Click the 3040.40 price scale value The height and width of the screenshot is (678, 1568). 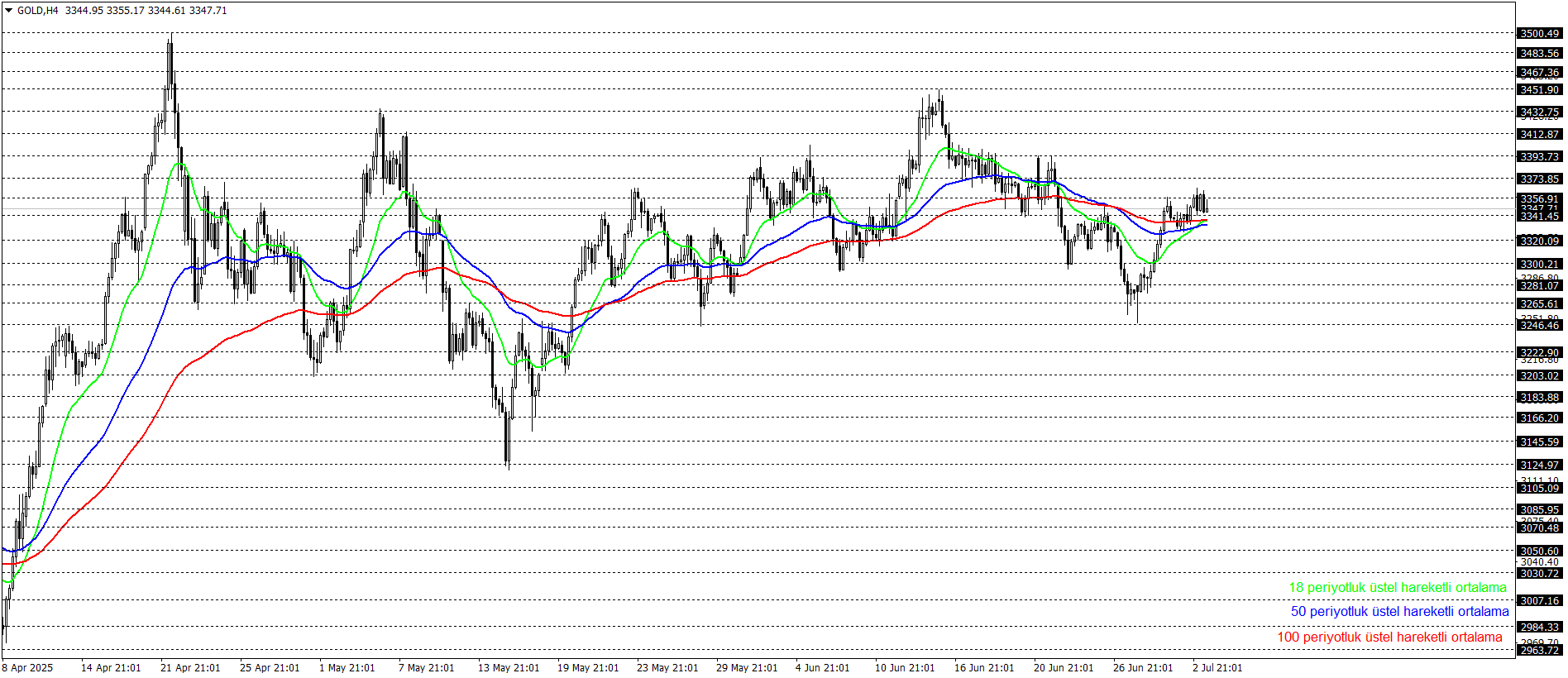1540,562
